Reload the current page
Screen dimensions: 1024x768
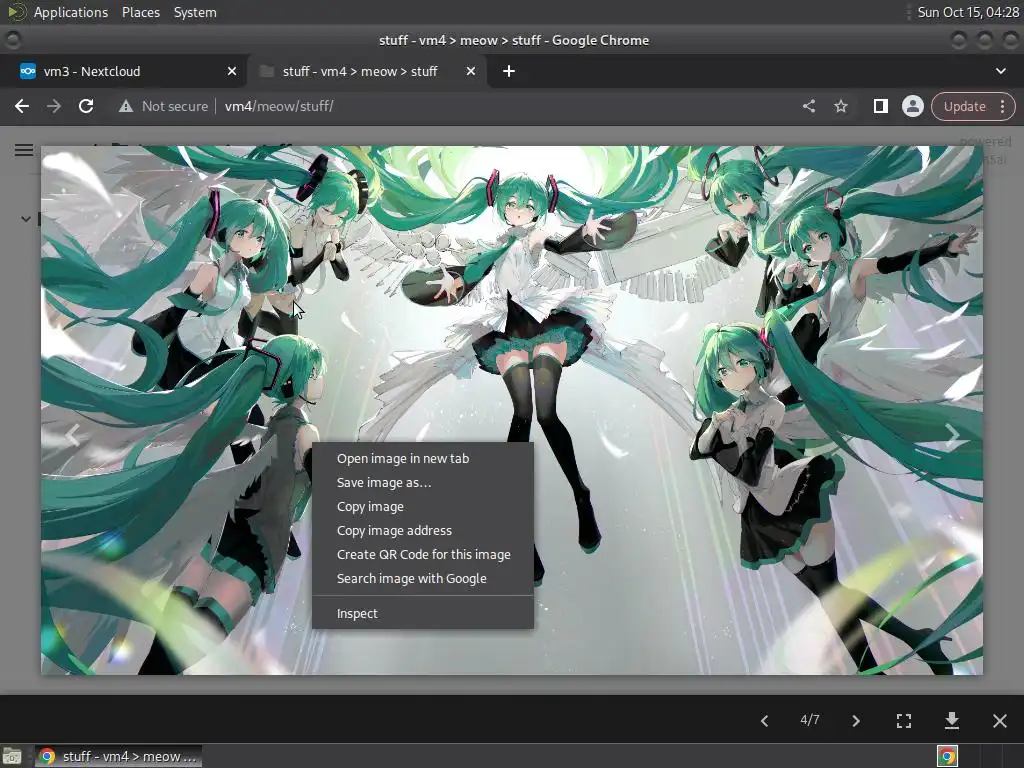(86, 106)
